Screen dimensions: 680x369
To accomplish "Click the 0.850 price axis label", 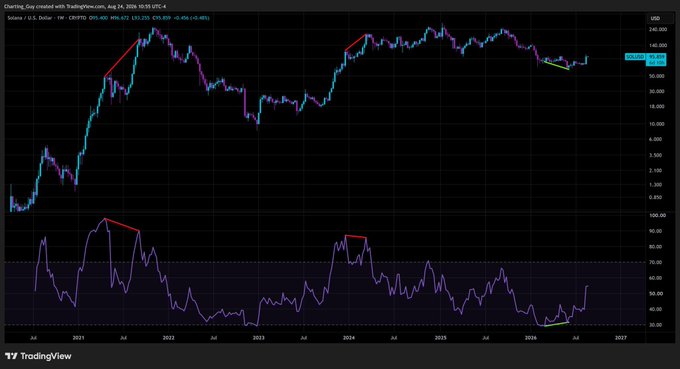I will coord(656,197).
